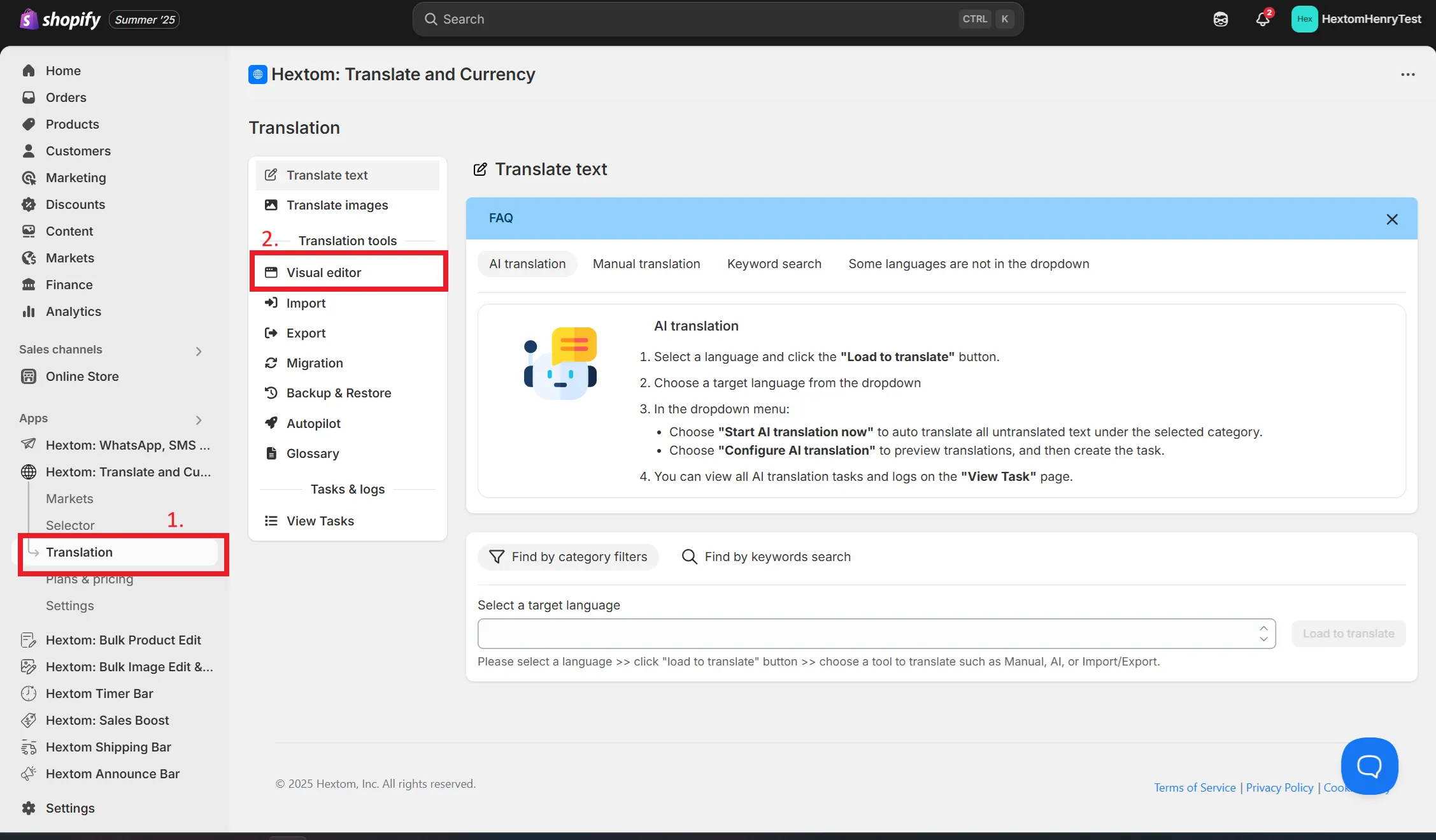The width and height of the screenshot is (1436, 840).
Task: Click the Hextom Translate and Currency app icon in header
Action: [257, 75]
